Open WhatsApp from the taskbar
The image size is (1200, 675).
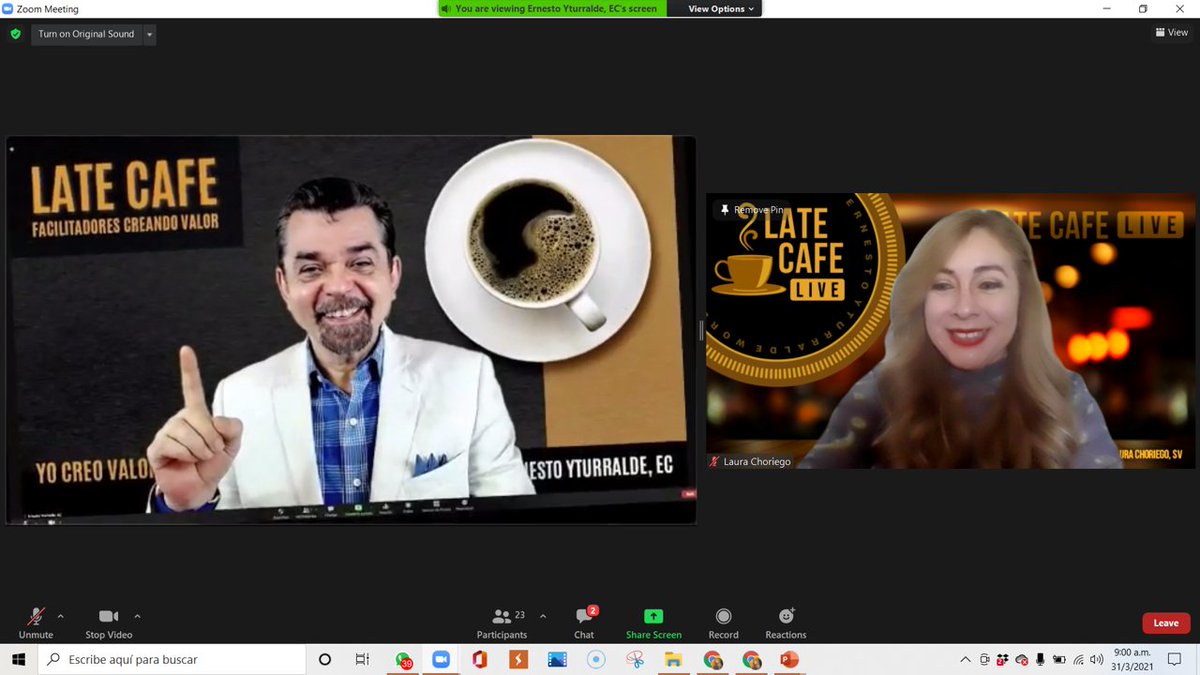(403, 660)
